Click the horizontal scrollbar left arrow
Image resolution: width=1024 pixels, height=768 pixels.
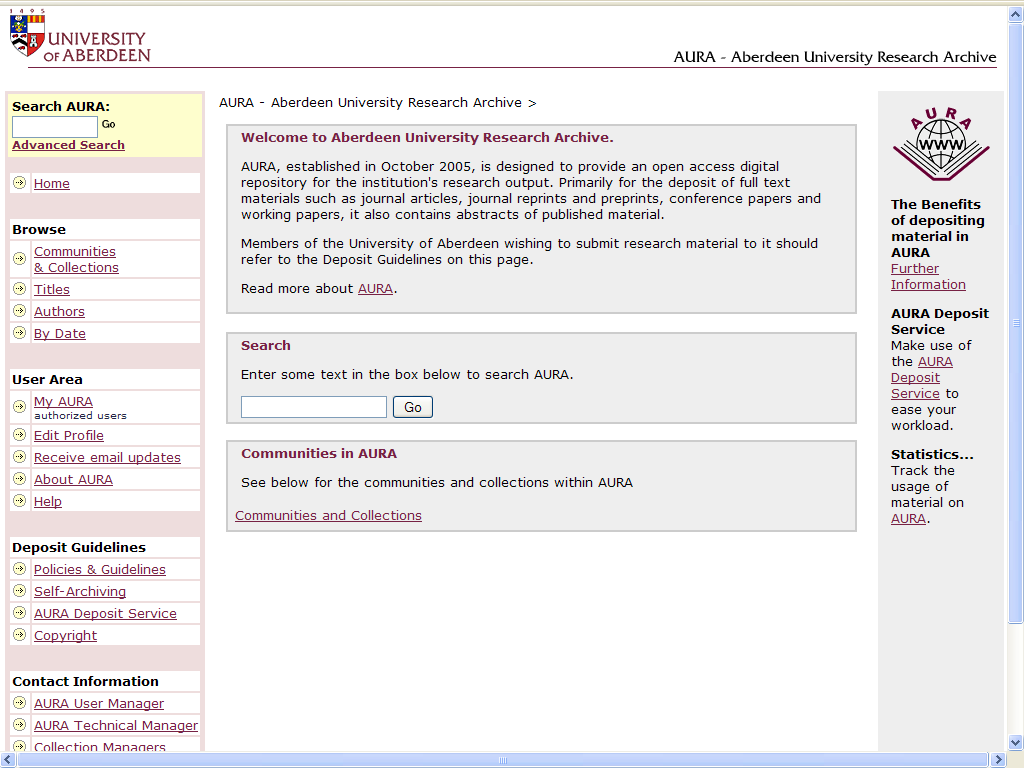(8, 760)
